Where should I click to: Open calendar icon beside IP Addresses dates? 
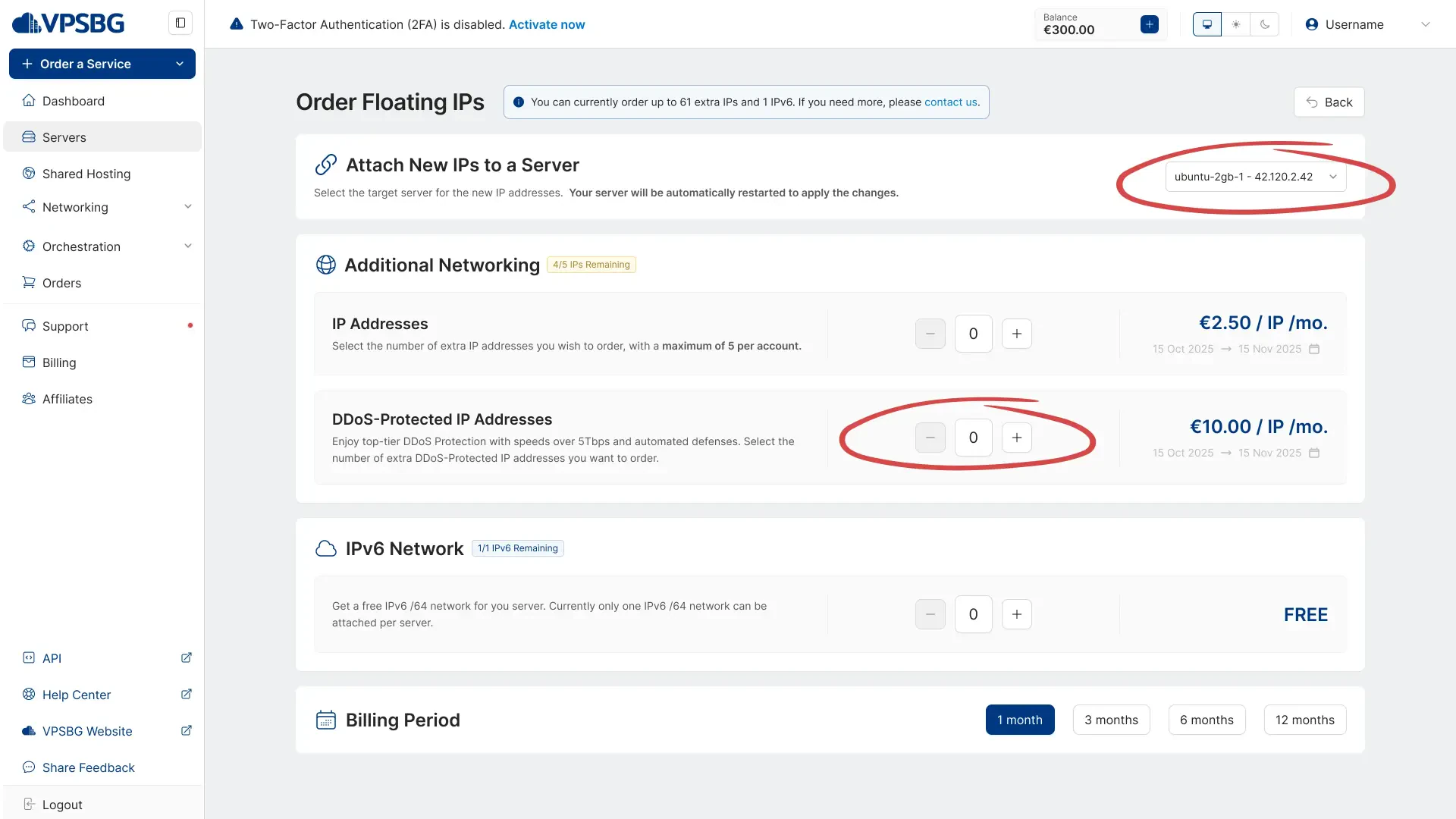point(1314,349)
